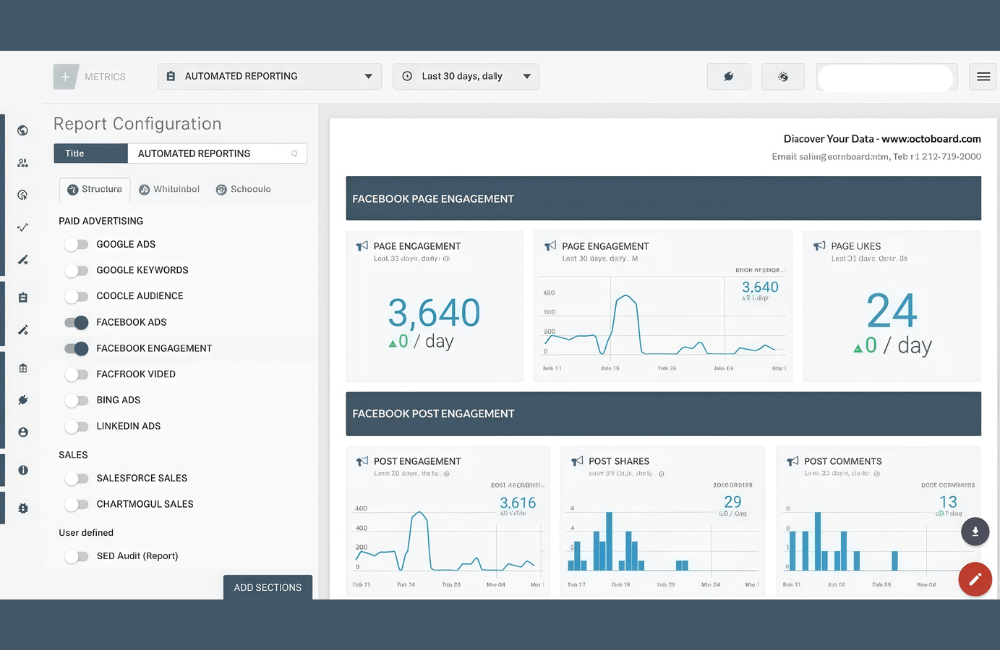Click the empty search field at top
The width and height of the screenshot is (1000, 650).
point(884,77)
